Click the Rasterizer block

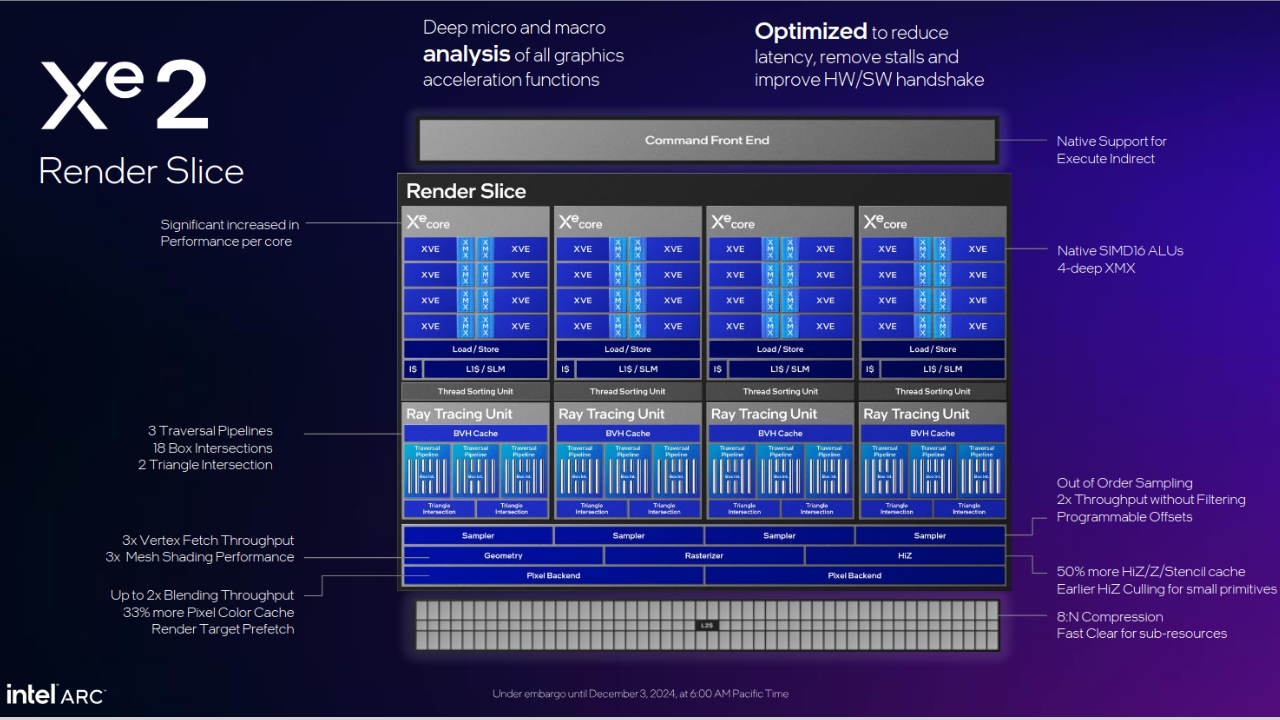(704, 555)
